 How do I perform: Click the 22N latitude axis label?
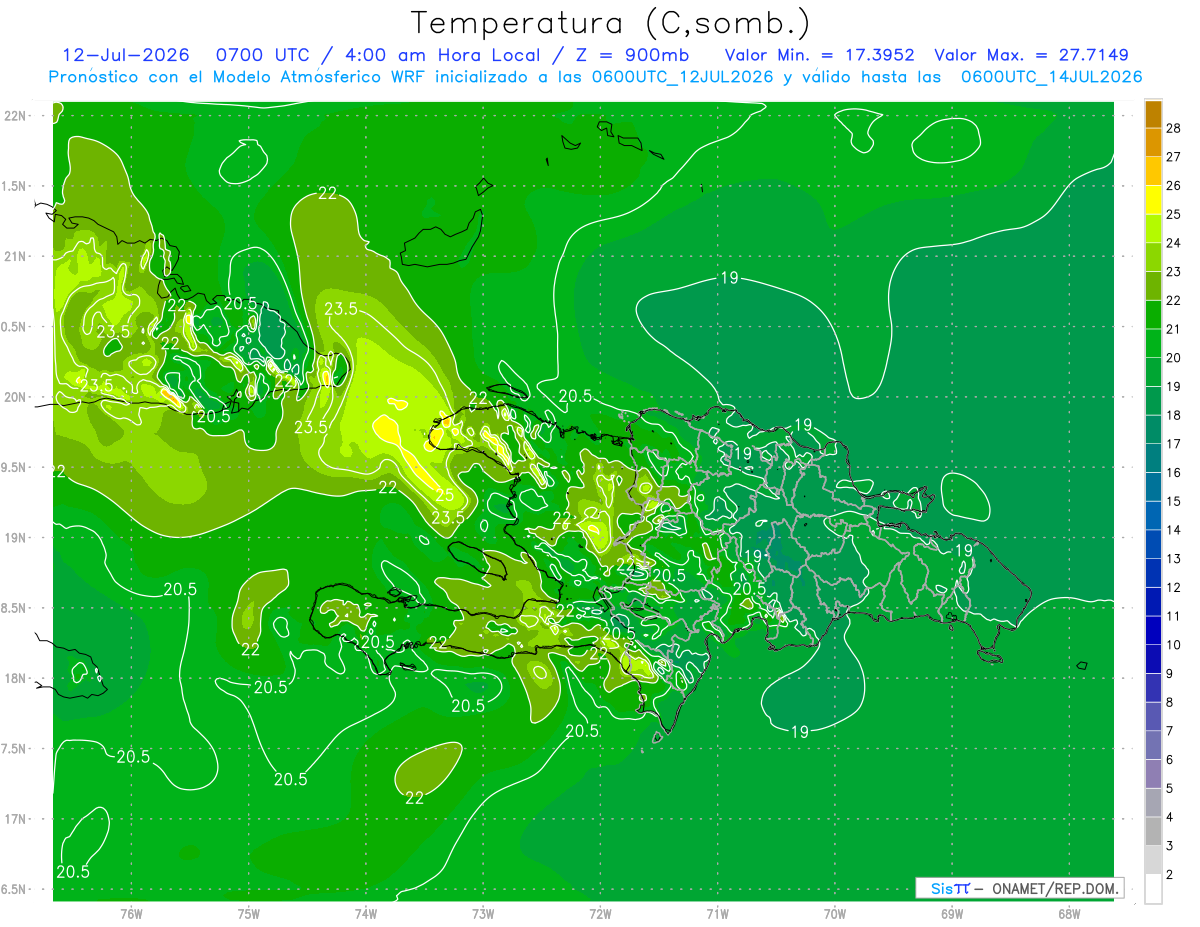[15, 116]
